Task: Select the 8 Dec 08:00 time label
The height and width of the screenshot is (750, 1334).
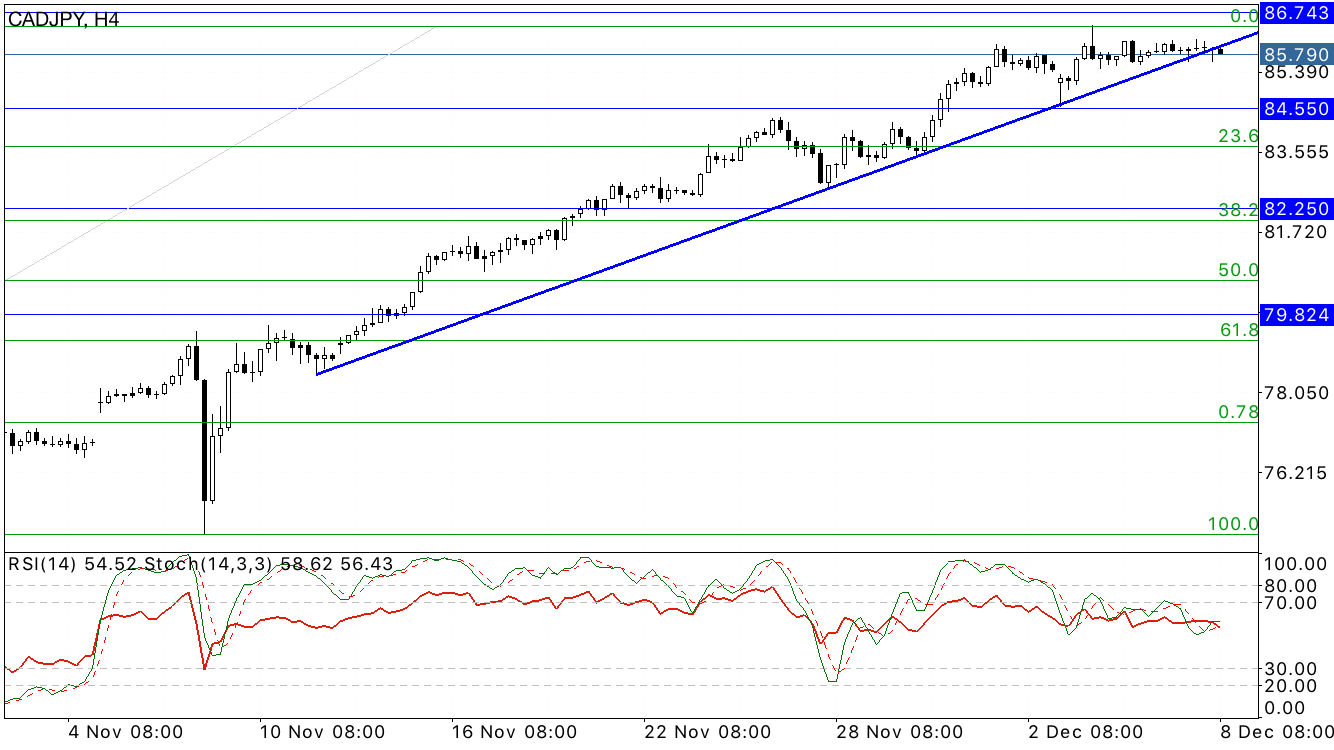Action: pos(1275,731)
